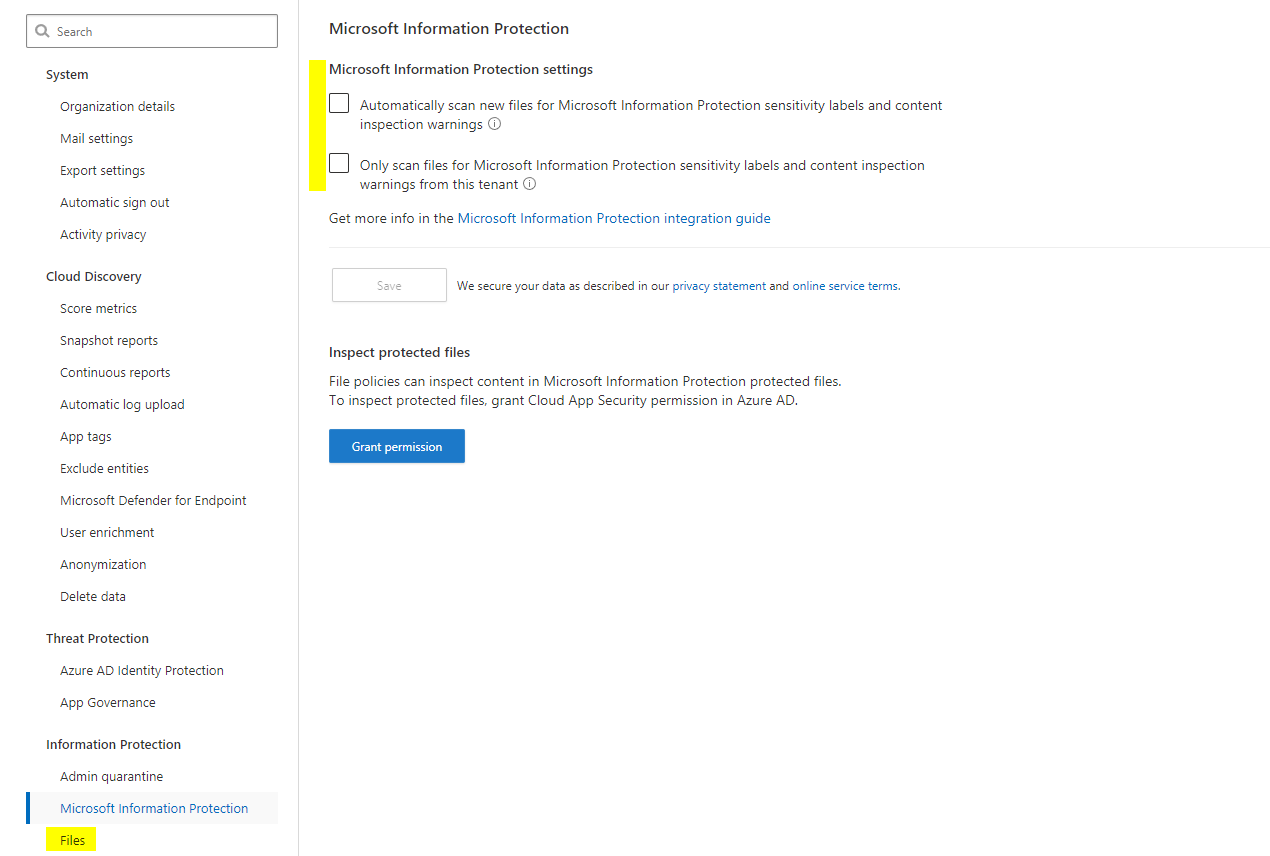1270x856 pixels.
Task: Click info icon after content inspection warnings
Action: click(495, 125)
